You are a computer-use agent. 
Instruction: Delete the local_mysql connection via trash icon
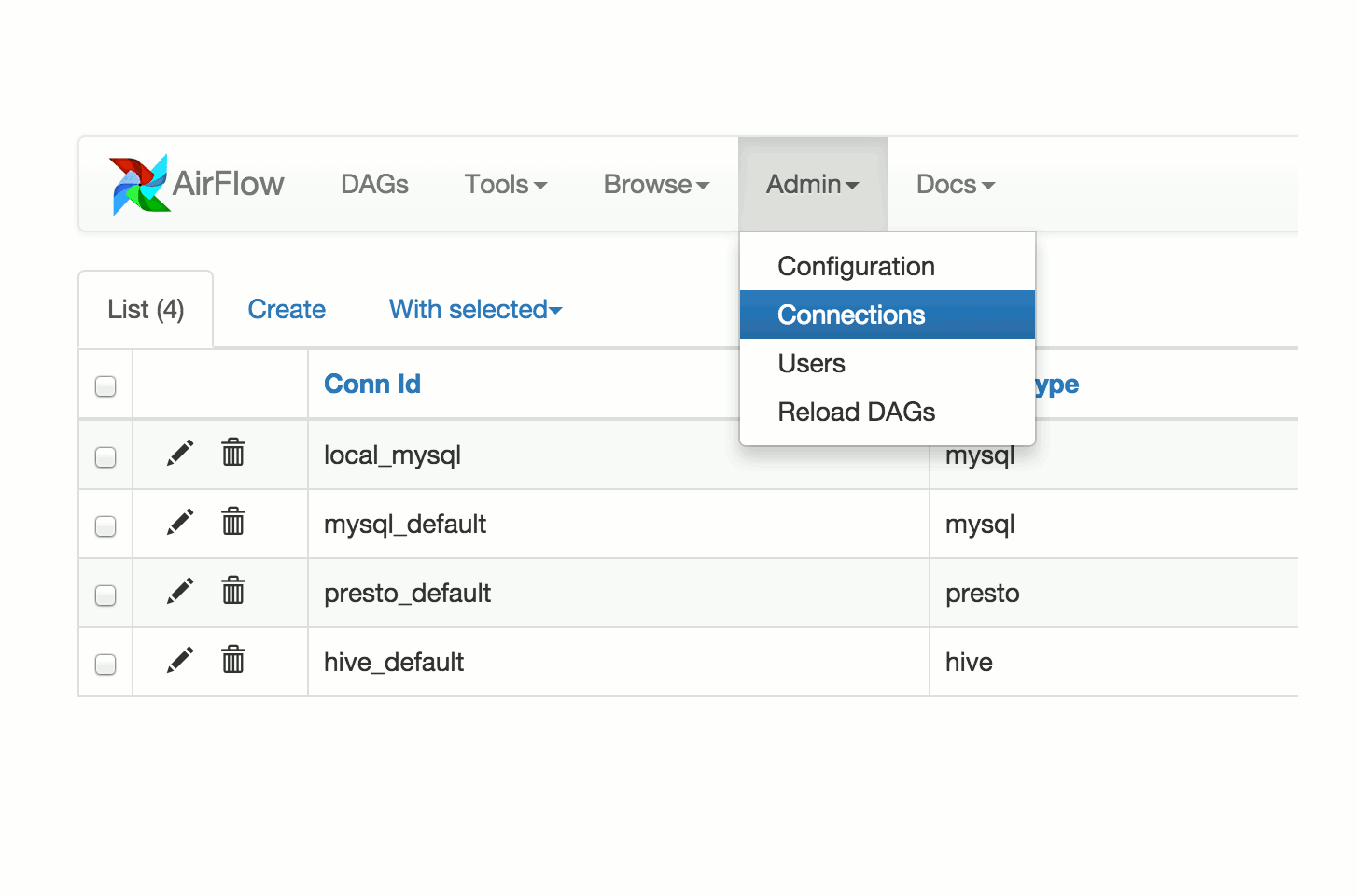point(232,454)
